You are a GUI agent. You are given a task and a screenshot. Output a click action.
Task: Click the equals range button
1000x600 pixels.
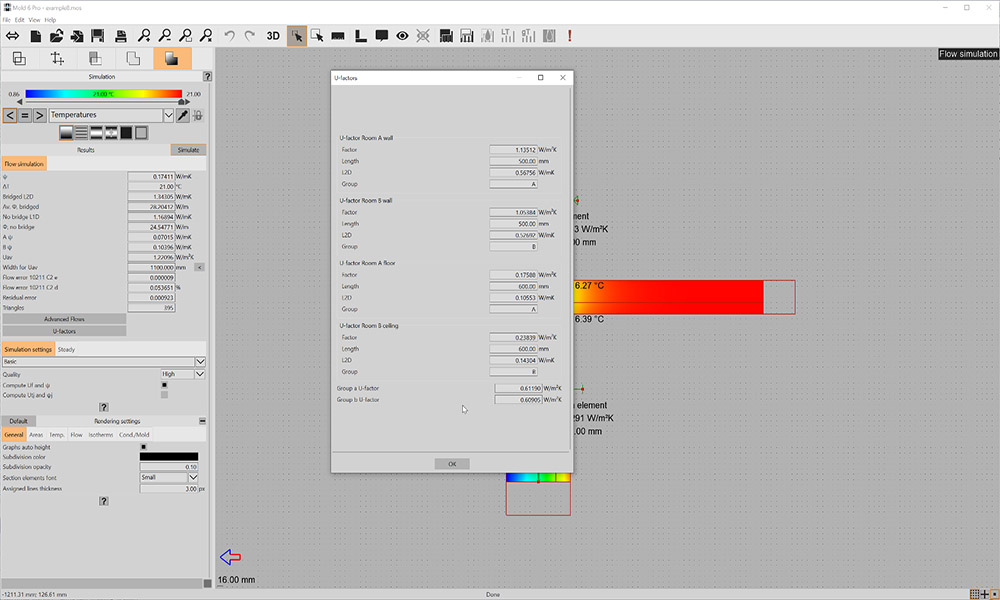click(x=25, y=115)
